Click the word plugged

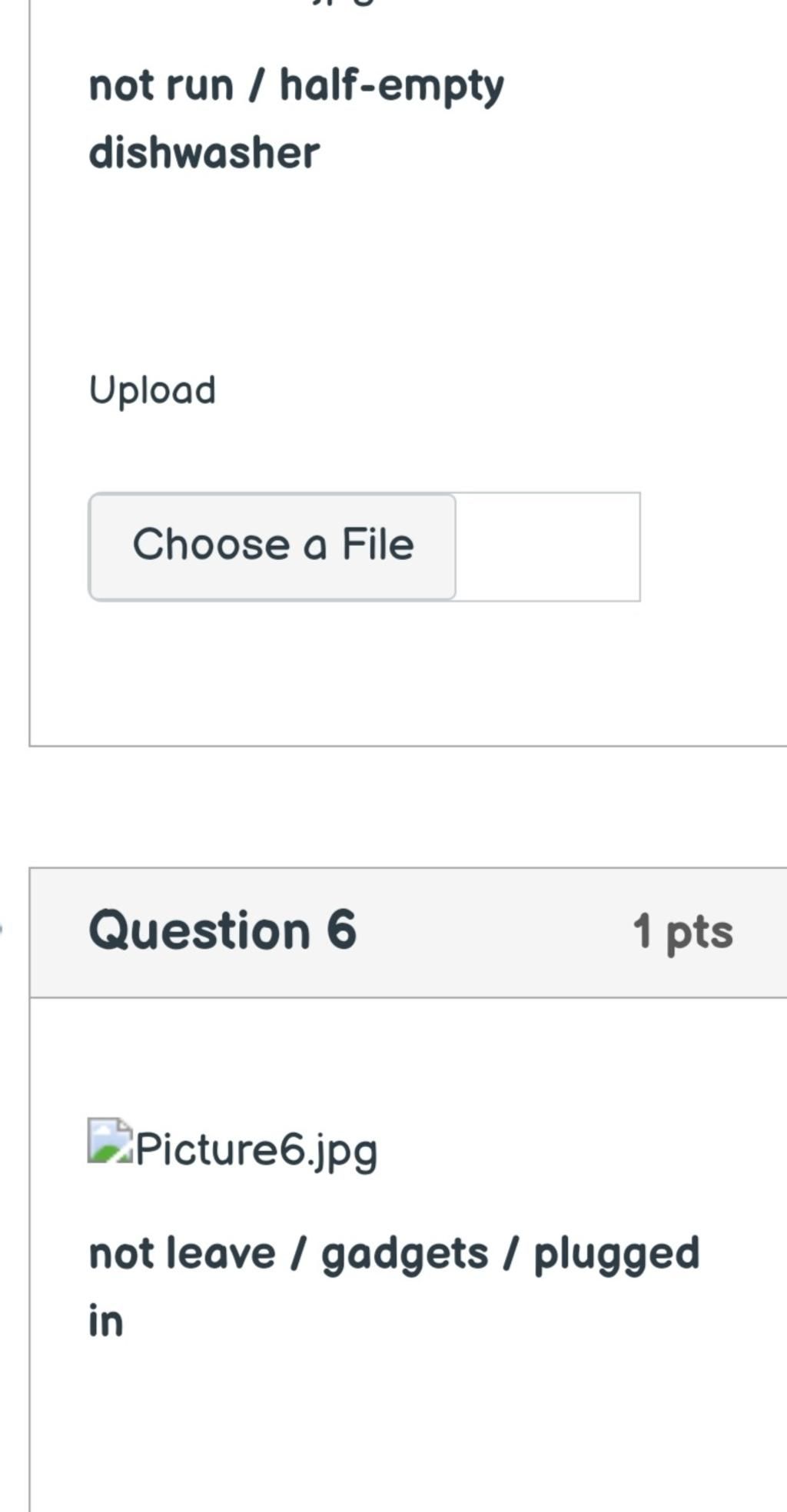[x=616, y=1255]
